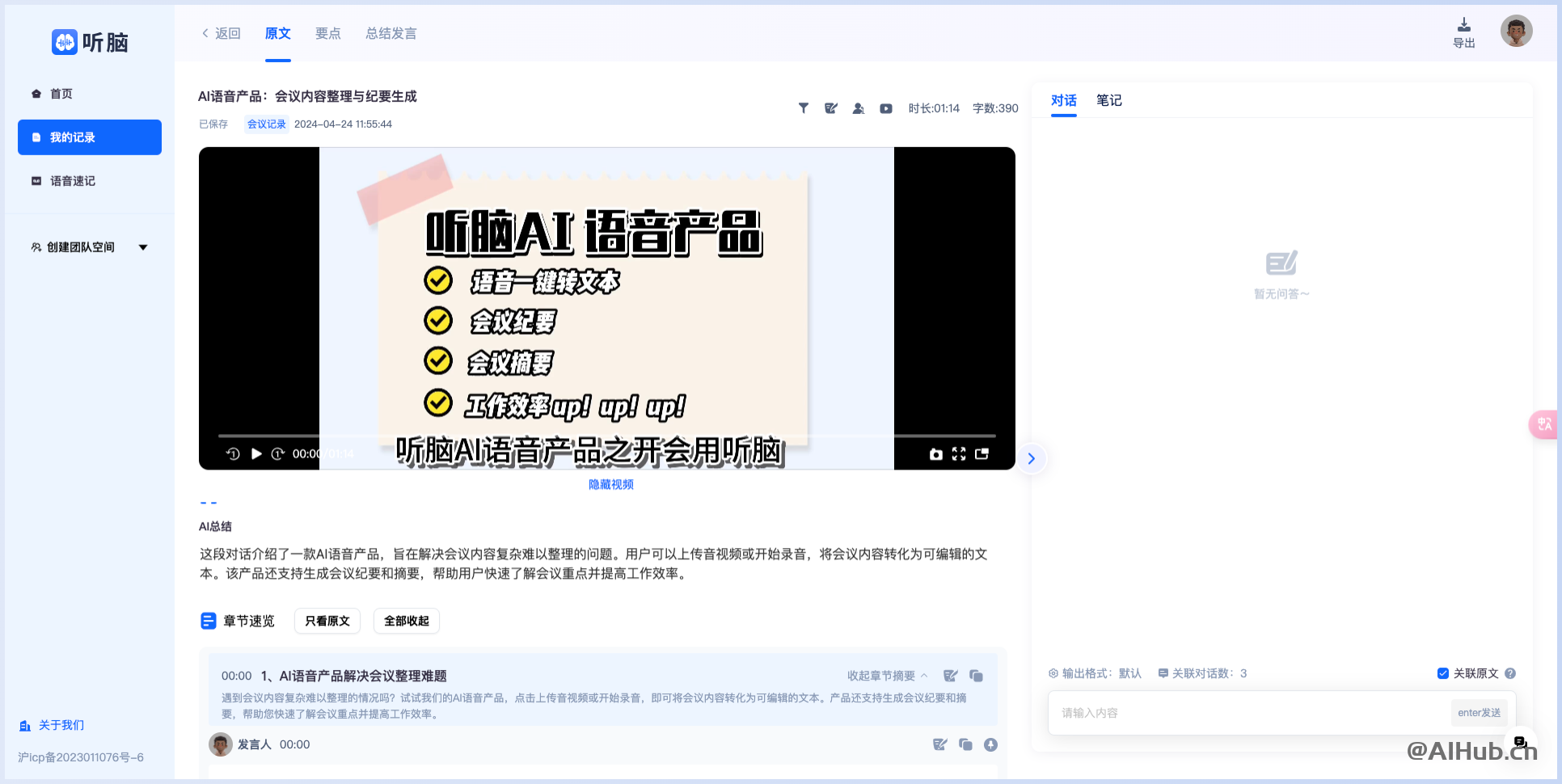Click 隐藏视频 to hide the video
Viewport: 1562px width, 784px height.
[611, 484]
